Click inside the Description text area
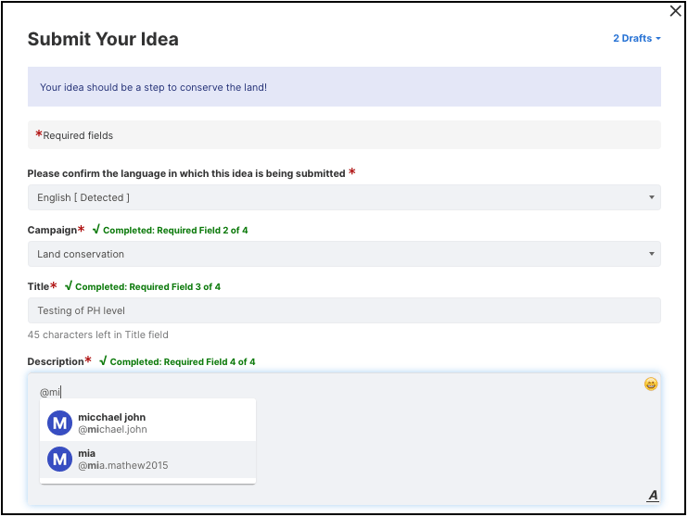The image size is (688, 517). tap(344, 439)
